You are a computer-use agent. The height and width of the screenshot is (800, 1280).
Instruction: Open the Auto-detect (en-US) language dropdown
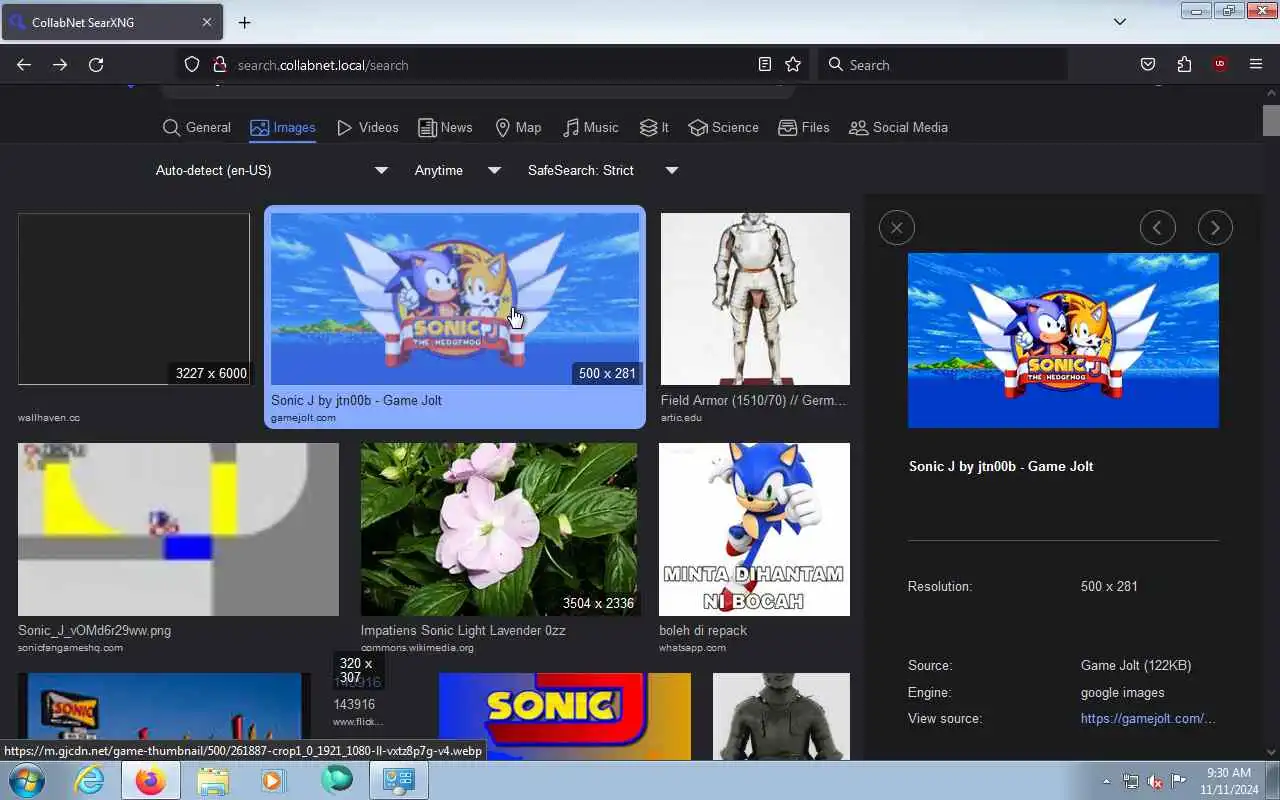(271, 170)
